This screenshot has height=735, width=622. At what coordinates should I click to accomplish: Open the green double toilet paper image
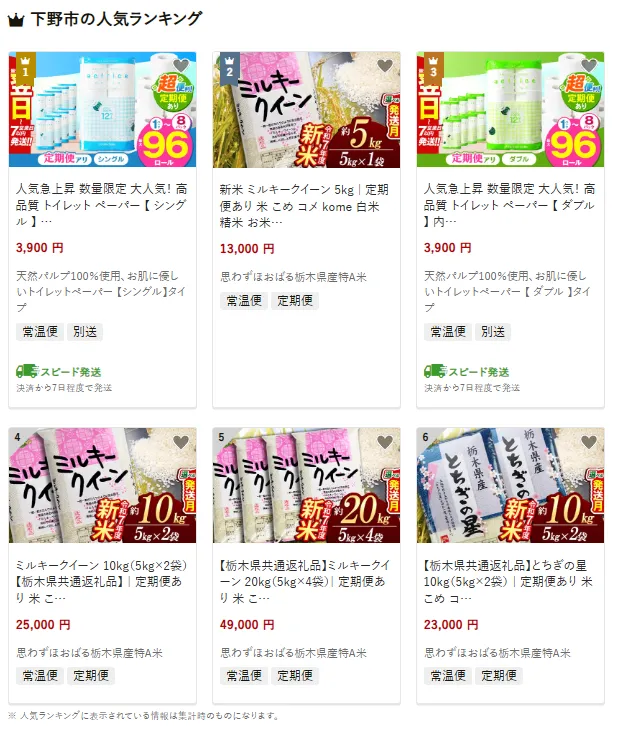coord(510,110)
